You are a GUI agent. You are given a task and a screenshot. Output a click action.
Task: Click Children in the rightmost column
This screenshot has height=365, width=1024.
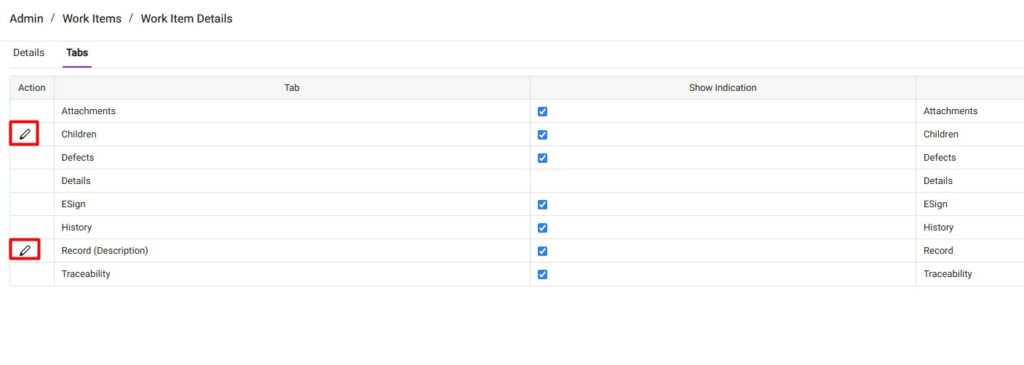point(940,135)
